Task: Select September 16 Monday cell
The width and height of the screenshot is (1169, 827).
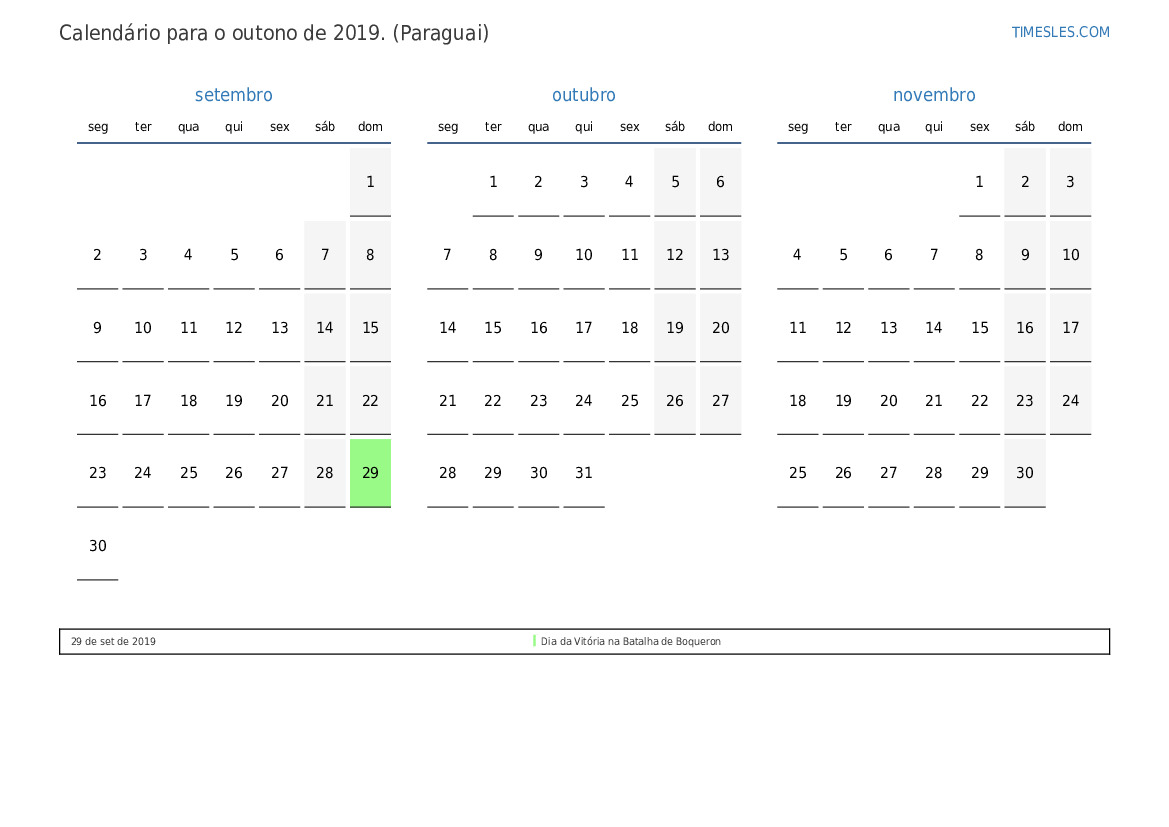Action: [97, 401]
